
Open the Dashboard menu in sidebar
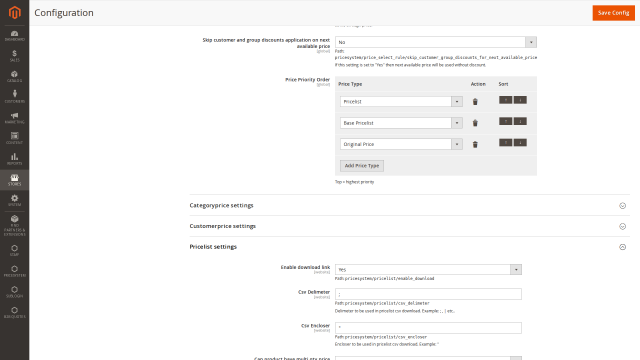(x=14, y=36)
